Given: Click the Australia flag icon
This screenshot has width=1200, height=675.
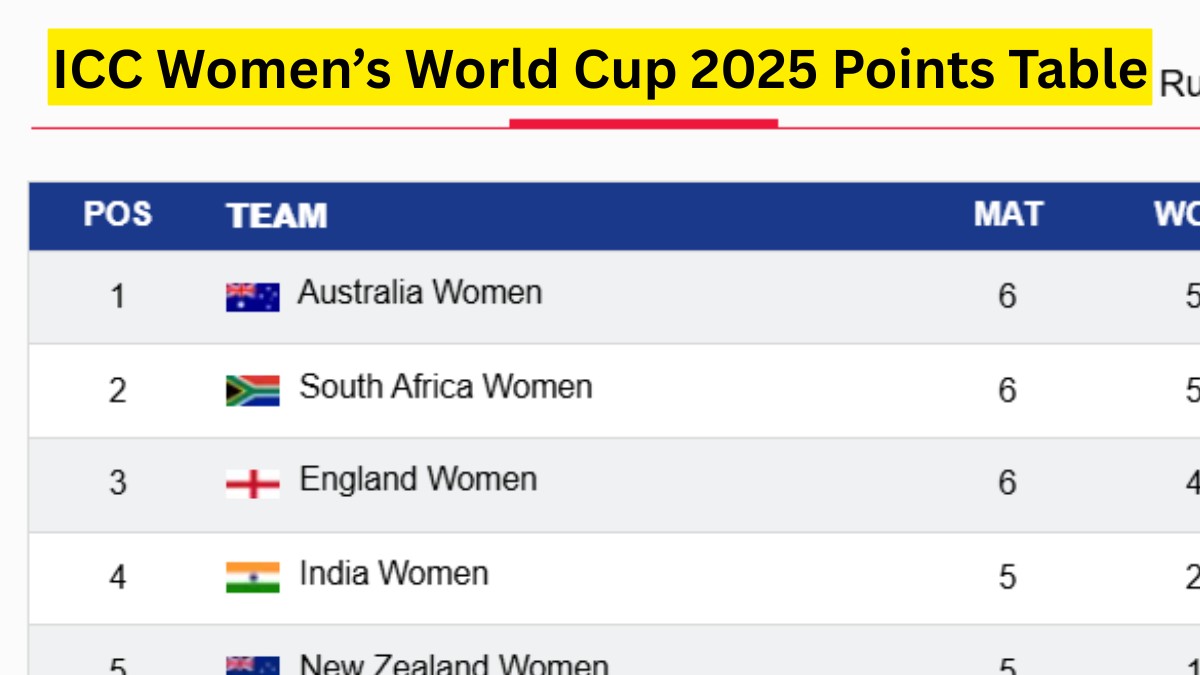Looking at the screenshot, I should (x=252, y=297).
